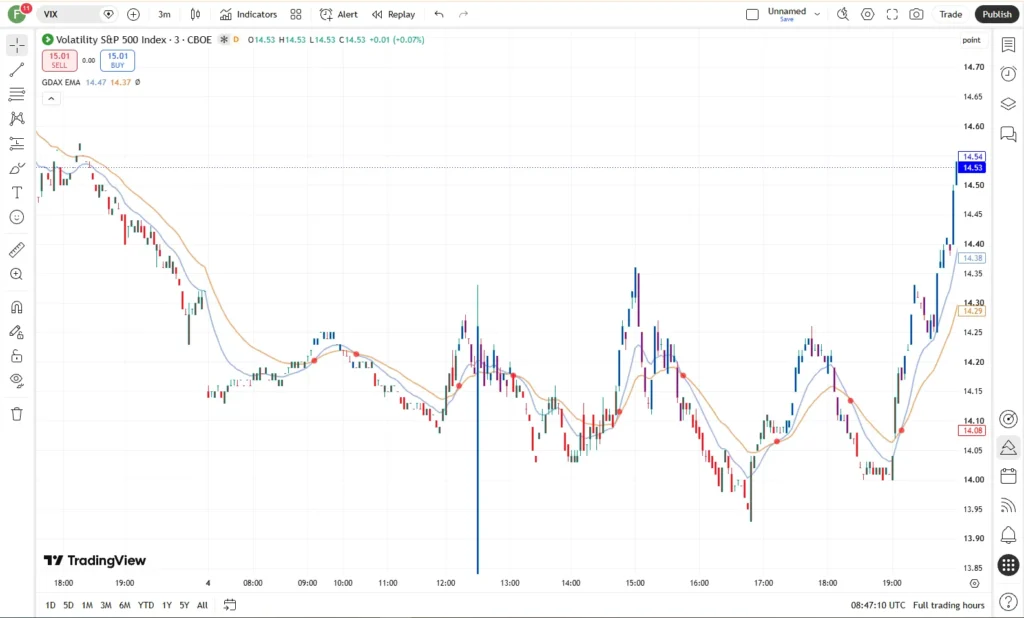This screenshot has height=618, width=1024.
Task: Take a chart snapshot with camera
Action: [x=916, y=14]
